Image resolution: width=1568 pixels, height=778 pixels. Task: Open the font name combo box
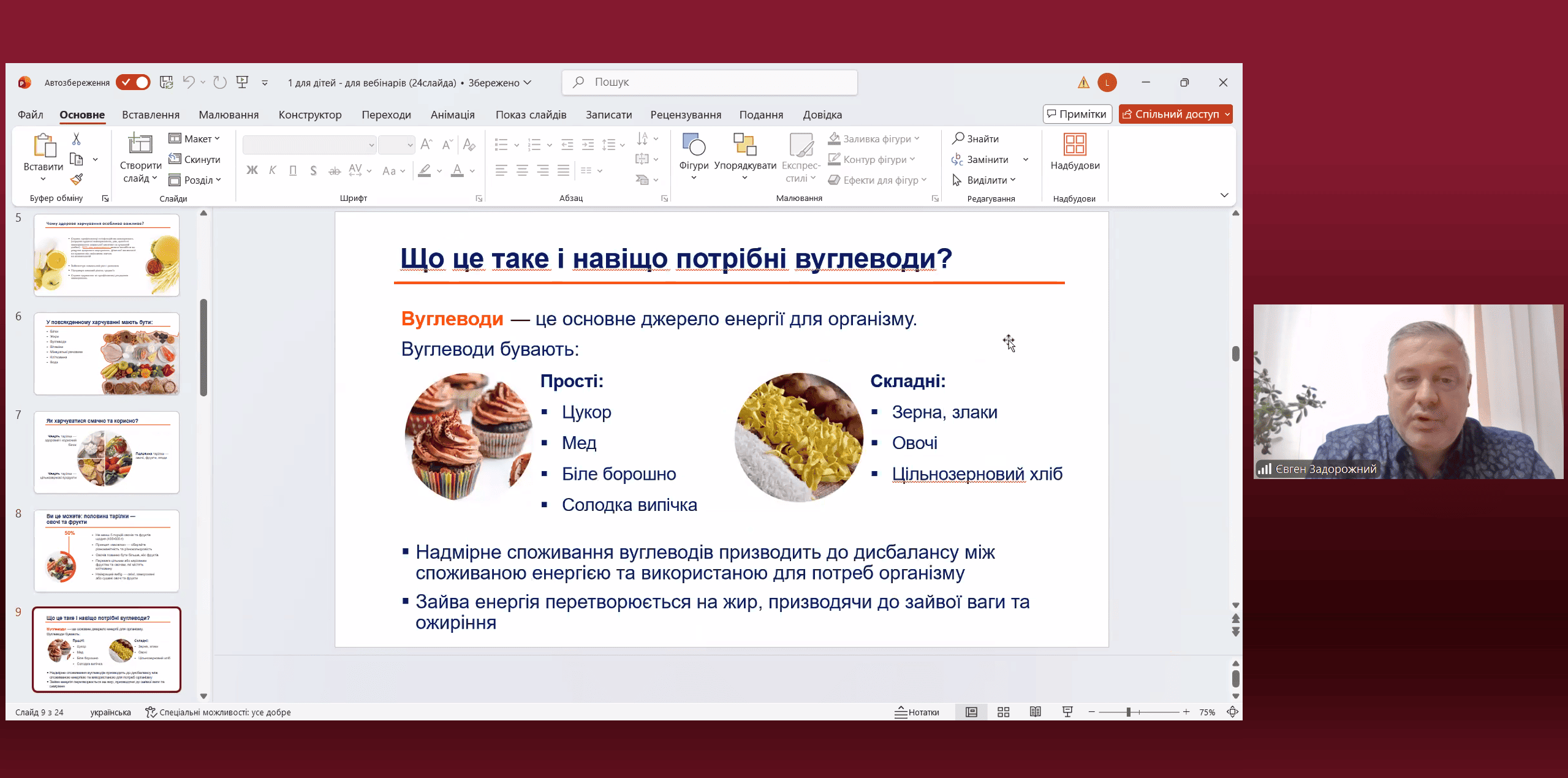pyautogui.click(x=309, y=145)
